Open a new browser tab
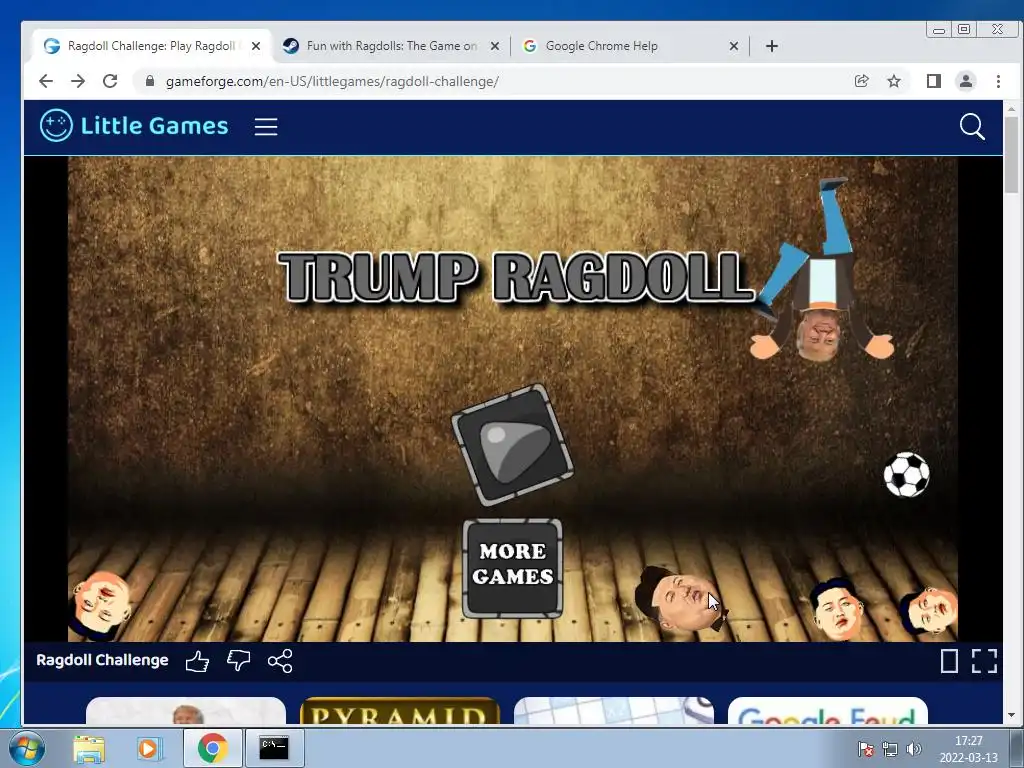Screen dimensions: 1024x768 point(771,46)
